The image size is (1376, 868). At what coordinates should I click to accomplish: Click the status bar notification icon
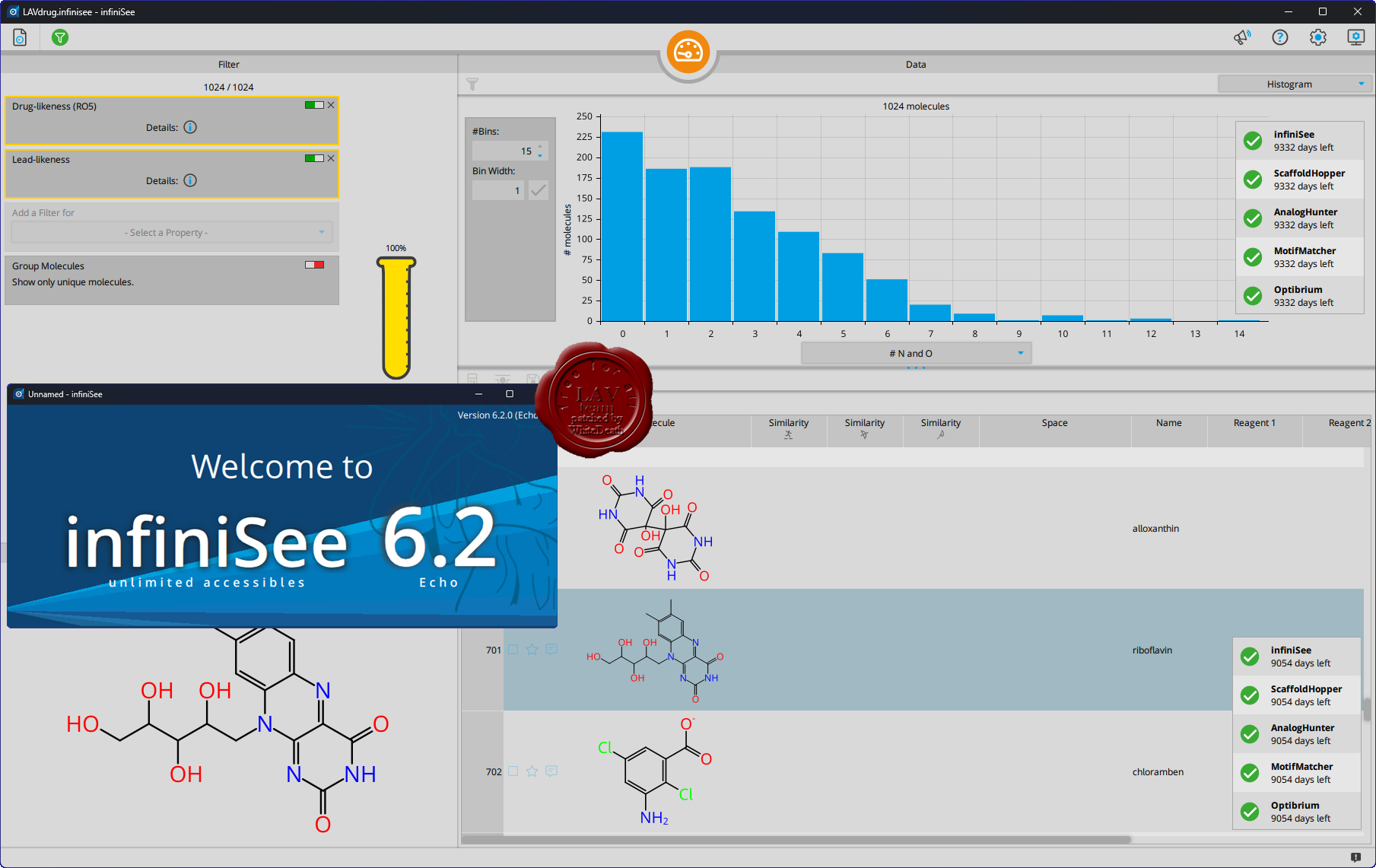tap(1355, 857)
